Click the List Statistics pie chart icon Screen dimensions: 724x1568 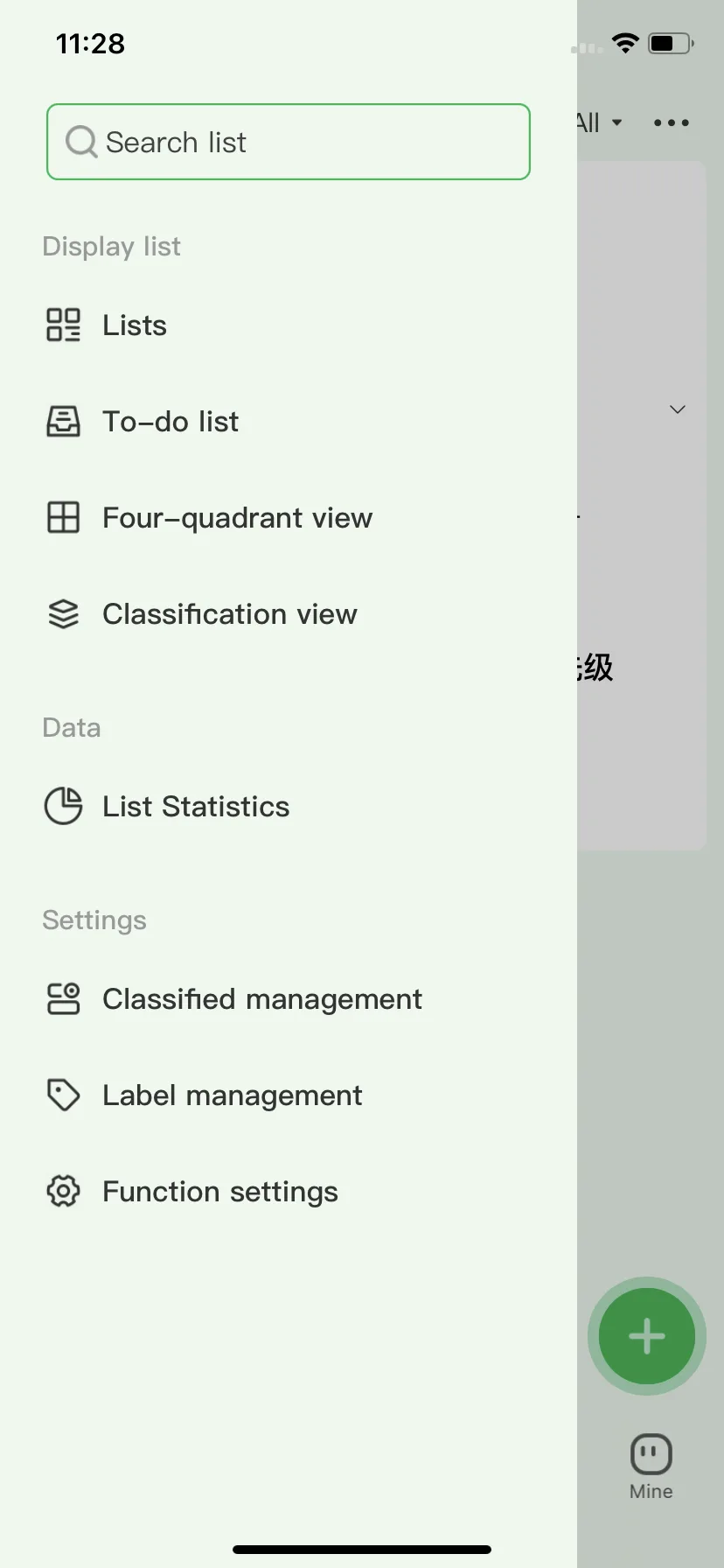[x=63, y=806]
